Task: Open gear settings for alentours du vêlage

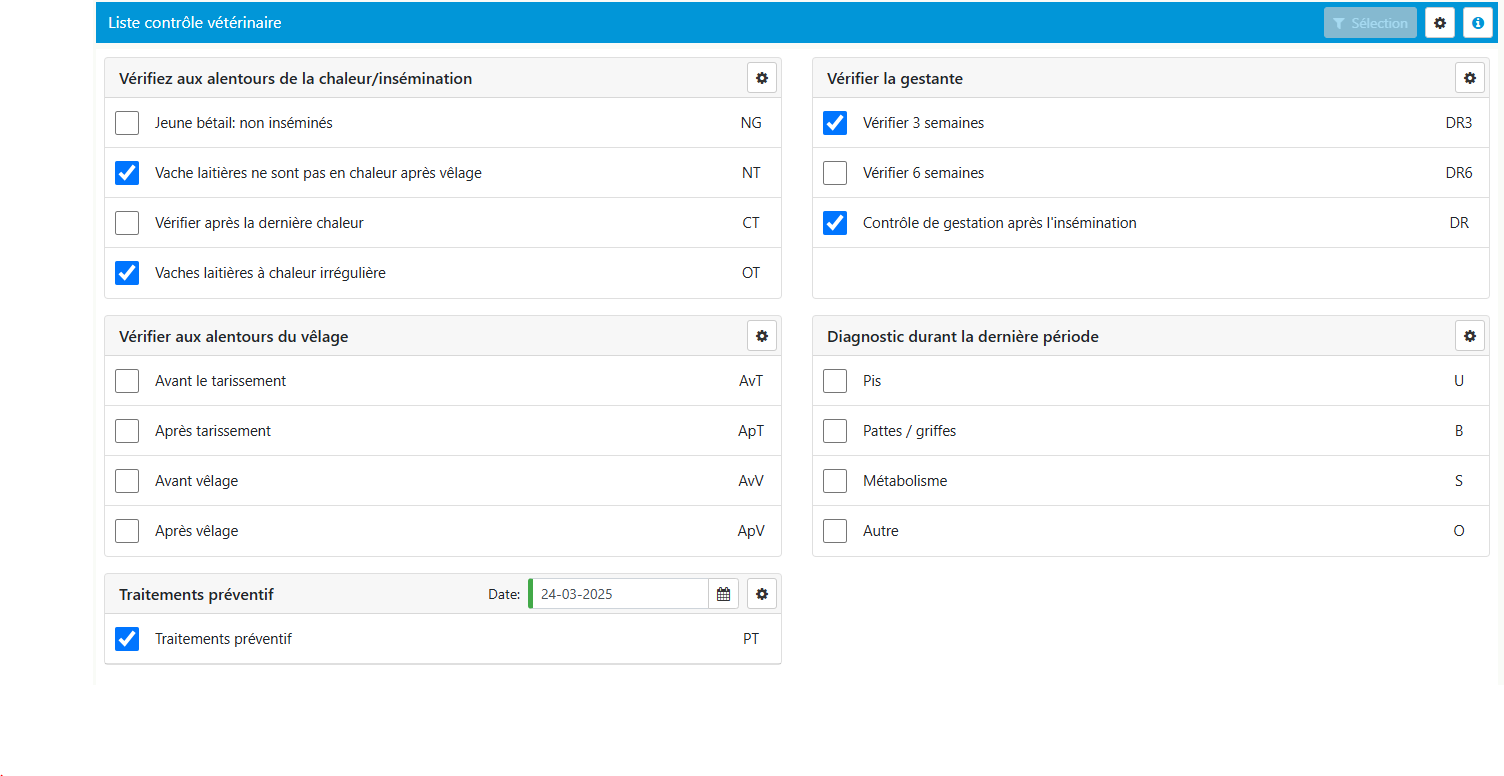Action: (762, 336)
